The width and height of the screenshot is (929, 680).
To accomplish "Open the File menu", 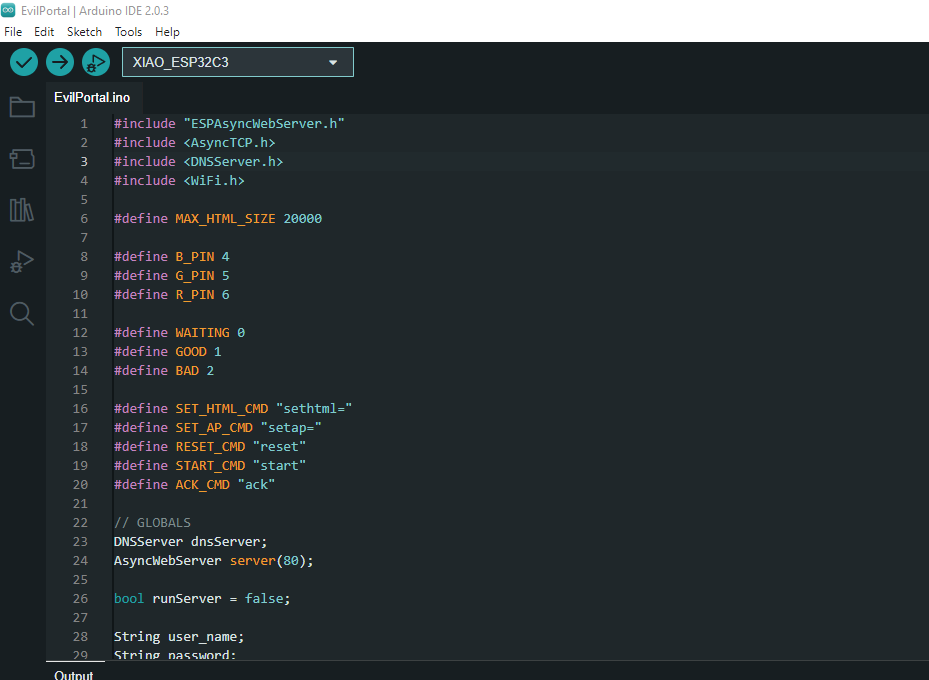I will point(13,32).
